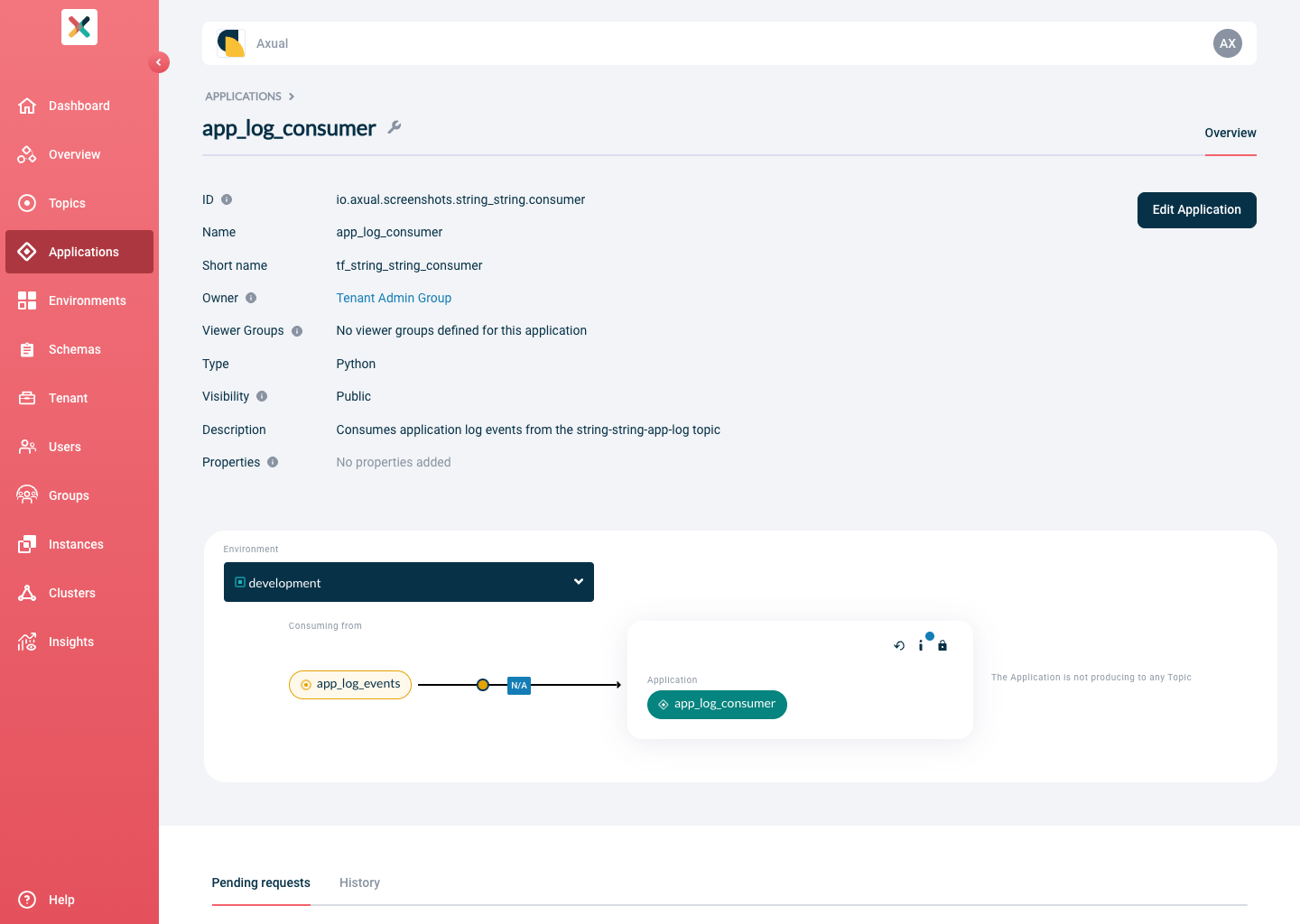Click the Insights chart icon
1300x924 pixels.
coord(27,642)
